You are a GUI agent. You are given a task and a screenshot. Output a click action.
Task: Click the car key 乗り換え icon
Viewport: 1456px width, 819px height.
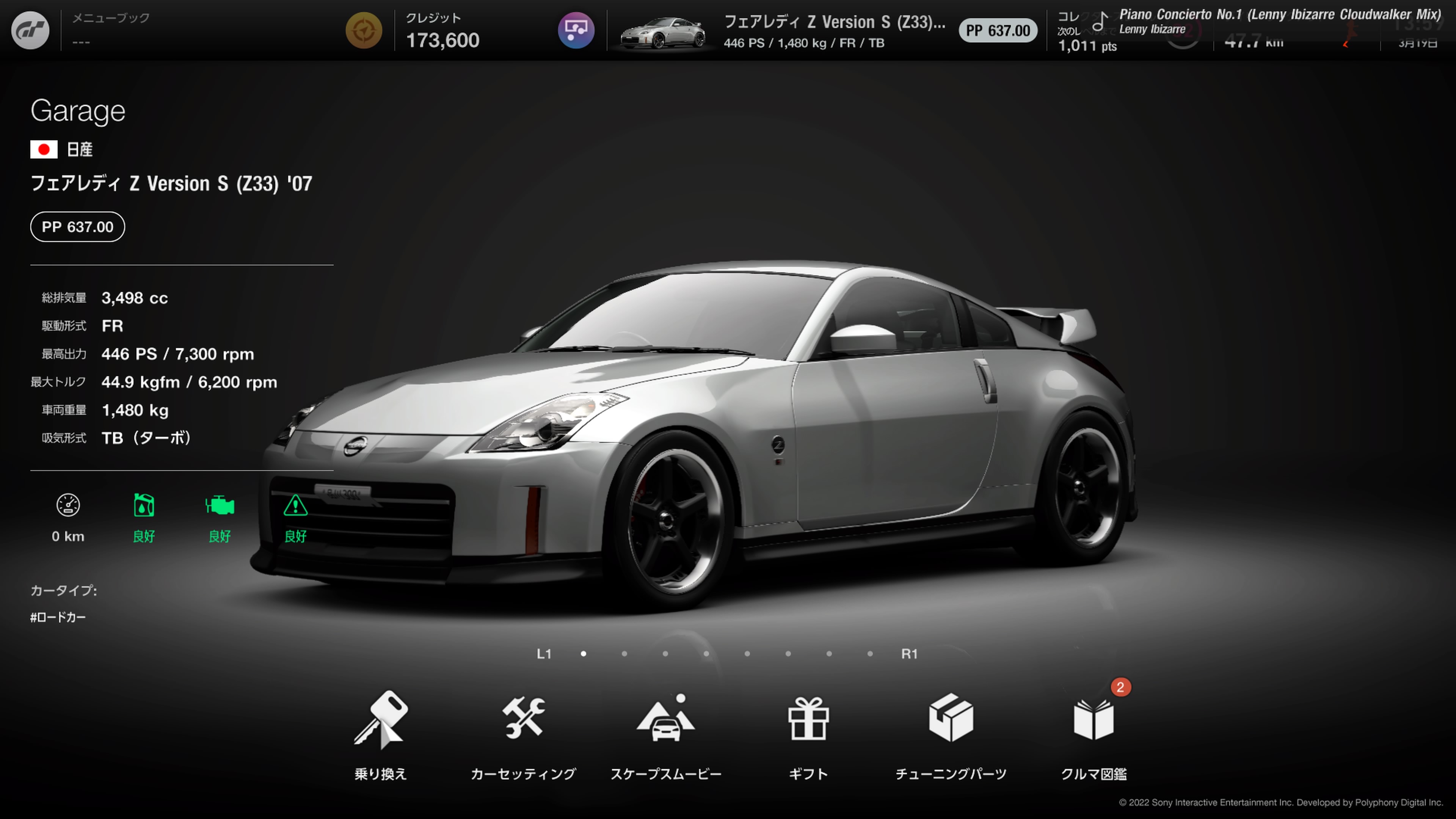click(381, 719)
